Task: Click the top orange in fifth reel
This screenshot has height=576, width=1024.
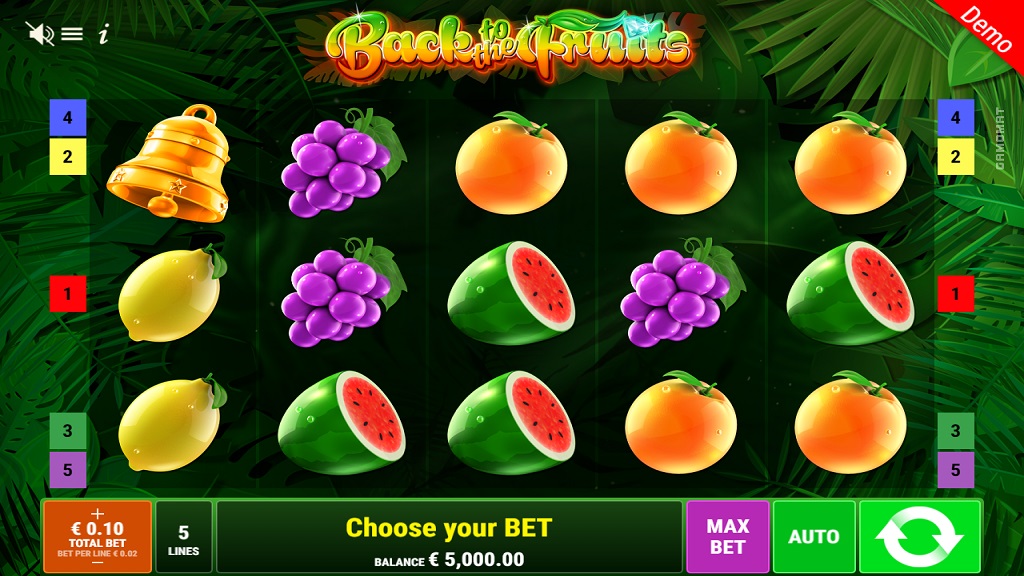Action: coord(850,162)
